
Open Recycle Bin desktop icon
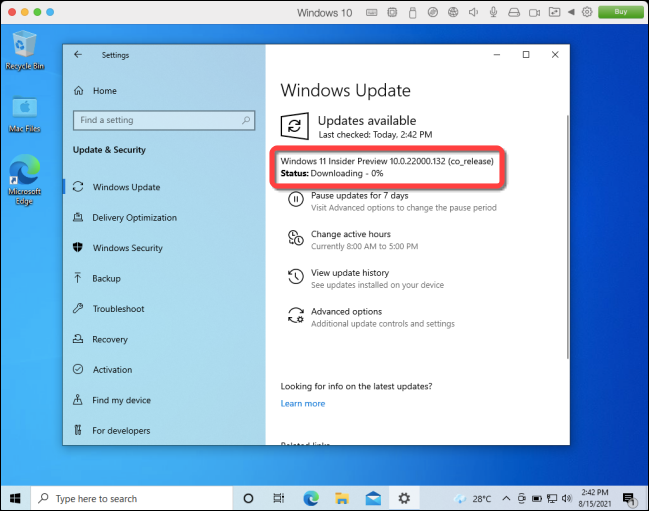click(x=24, y=48)
